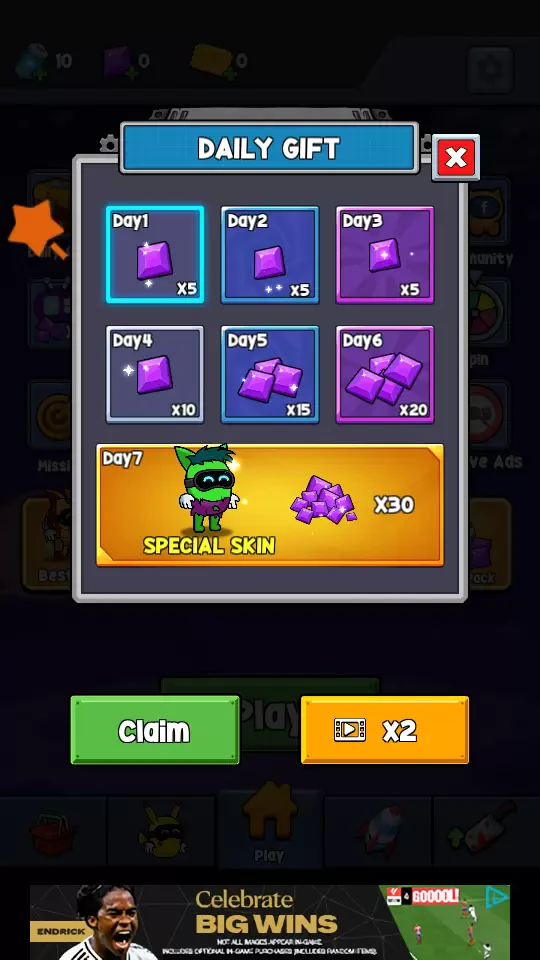Open the yellow character skins tab

click(x=161, y=832)
